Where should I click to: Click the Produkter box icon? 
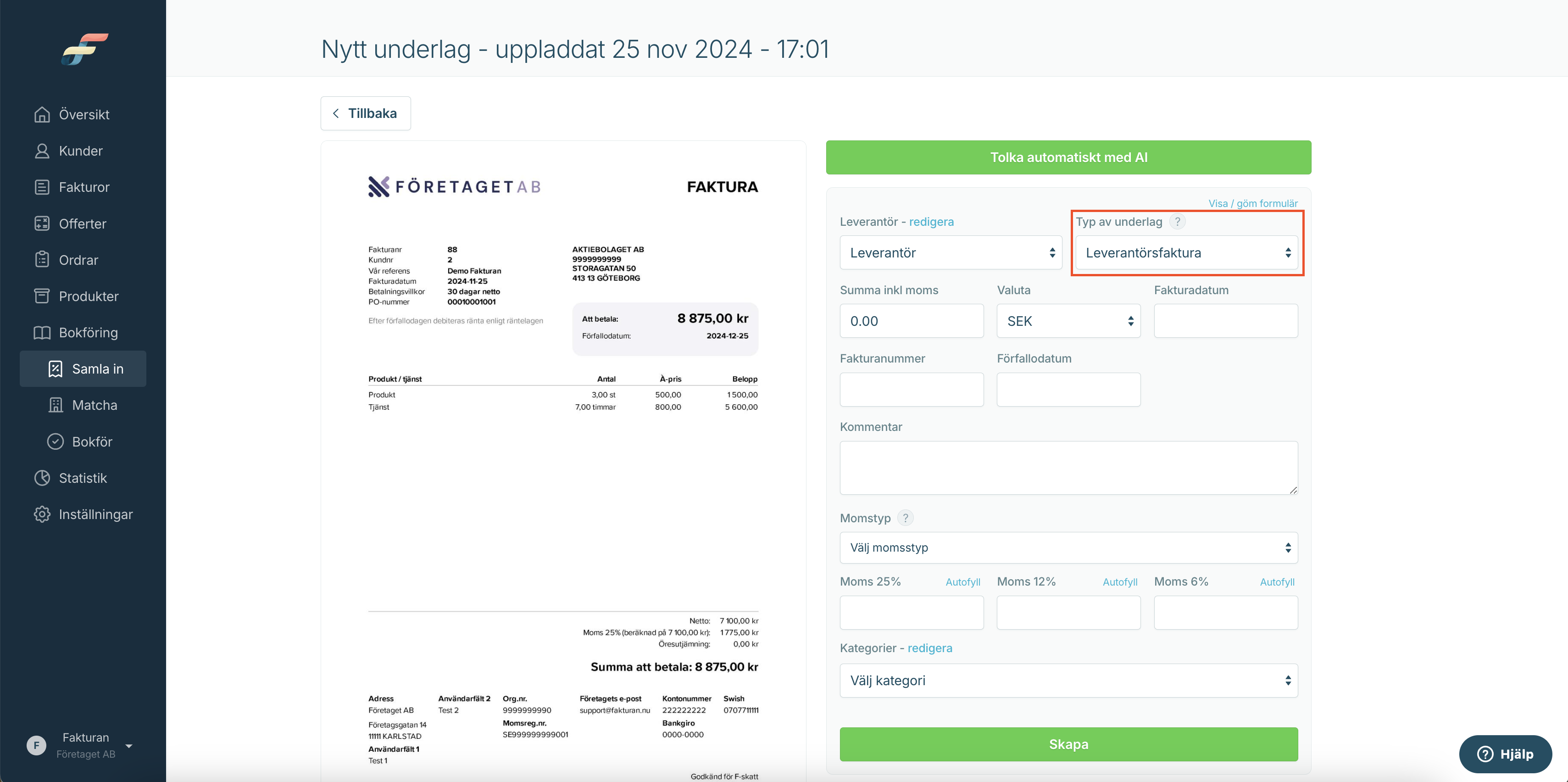pyautogui.click(x=42, y=296)
